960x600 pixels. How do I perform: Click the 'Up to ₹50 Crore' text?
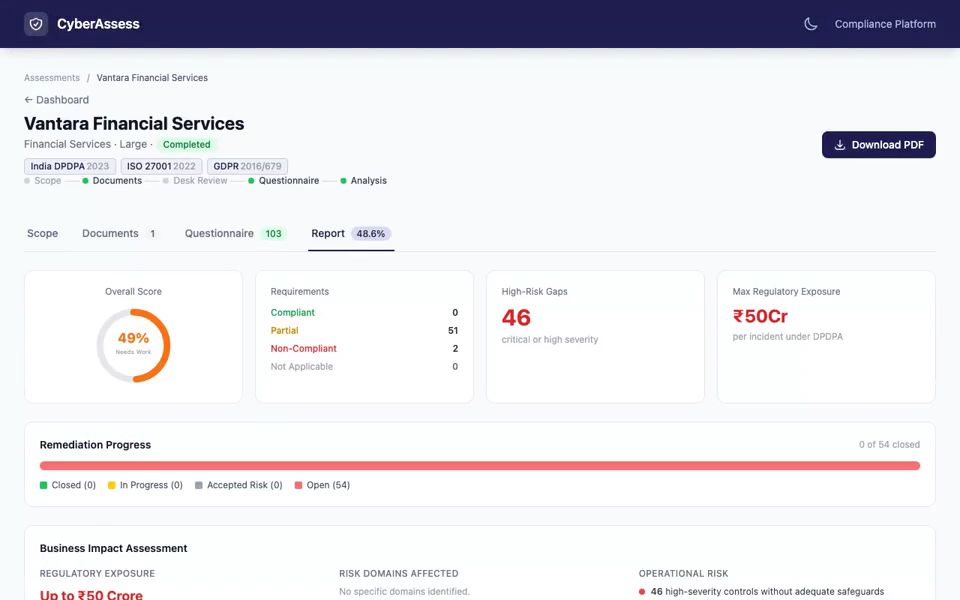(x=91, y=595)
